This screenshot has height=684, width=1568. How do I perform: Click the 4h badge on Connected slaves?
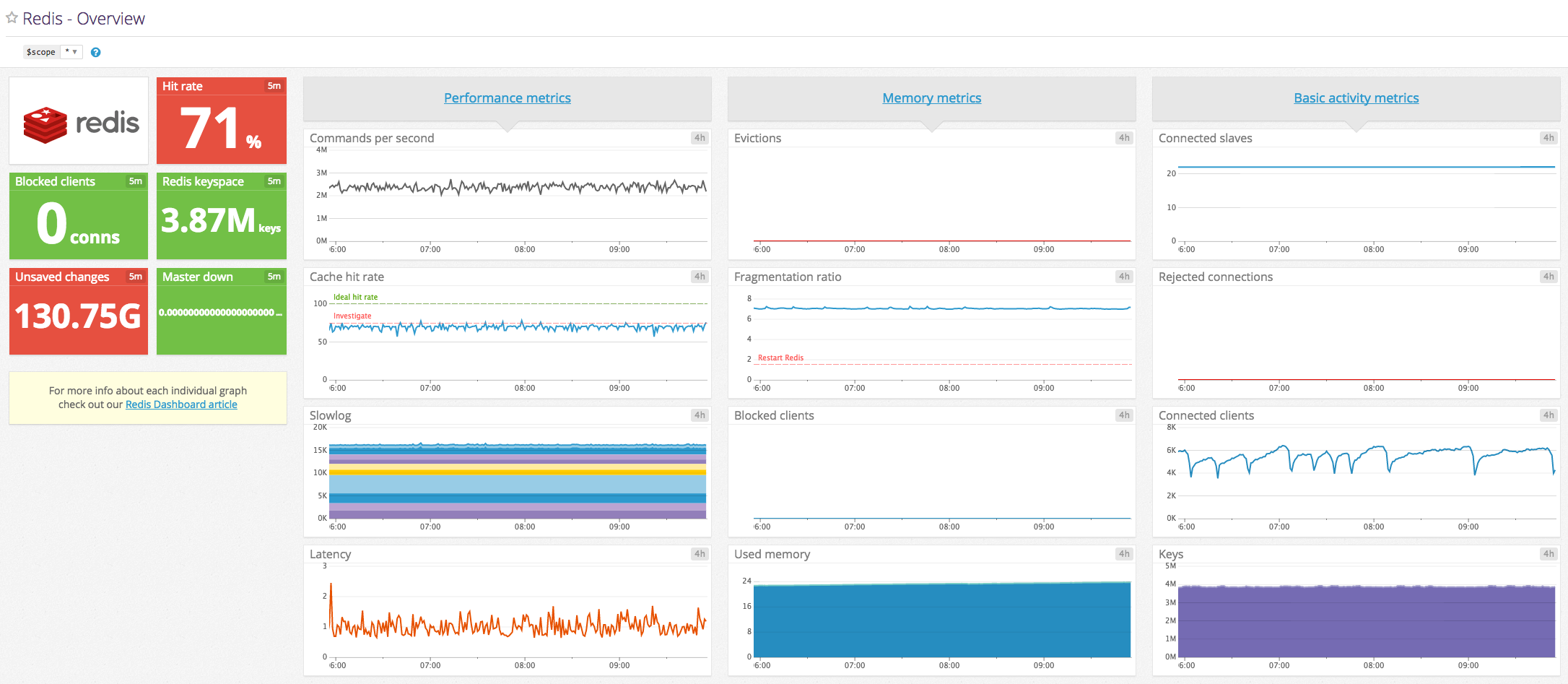(1548, 137)
